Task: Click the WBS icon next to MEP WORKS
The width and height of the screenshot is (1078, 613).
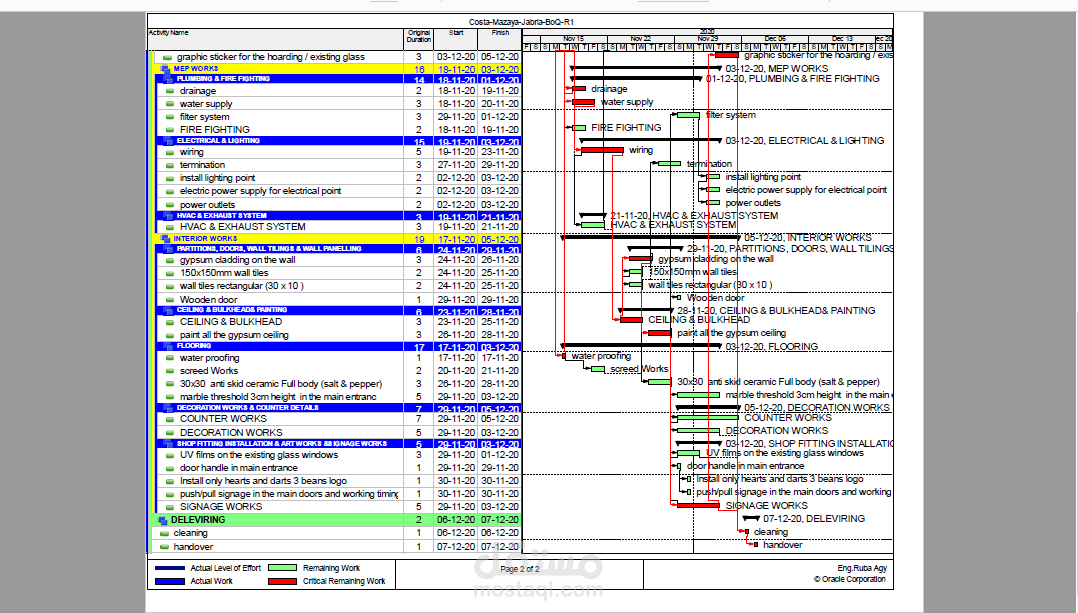Action: [x=166, y=69]
